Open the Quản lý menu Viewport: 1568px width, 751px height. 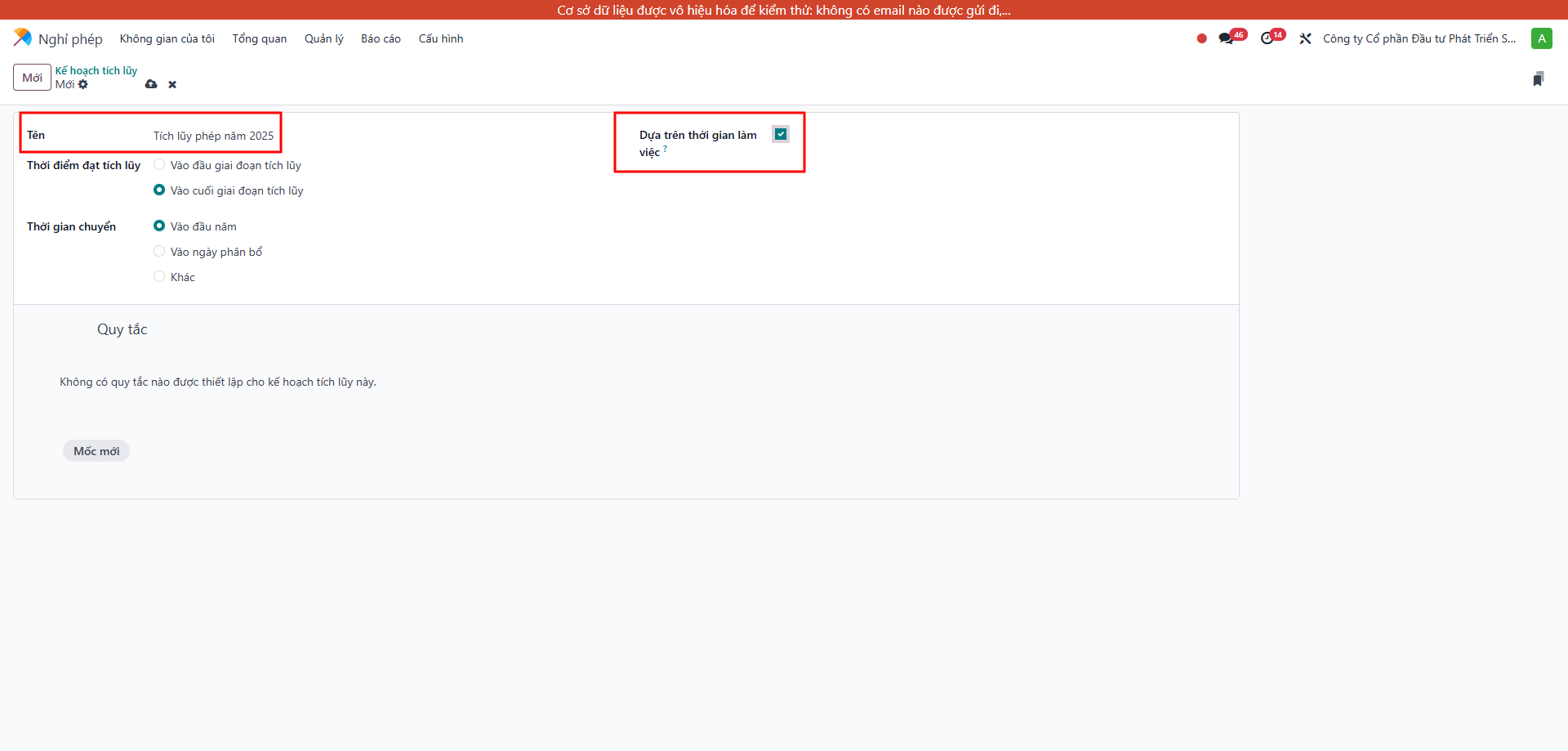324,38
